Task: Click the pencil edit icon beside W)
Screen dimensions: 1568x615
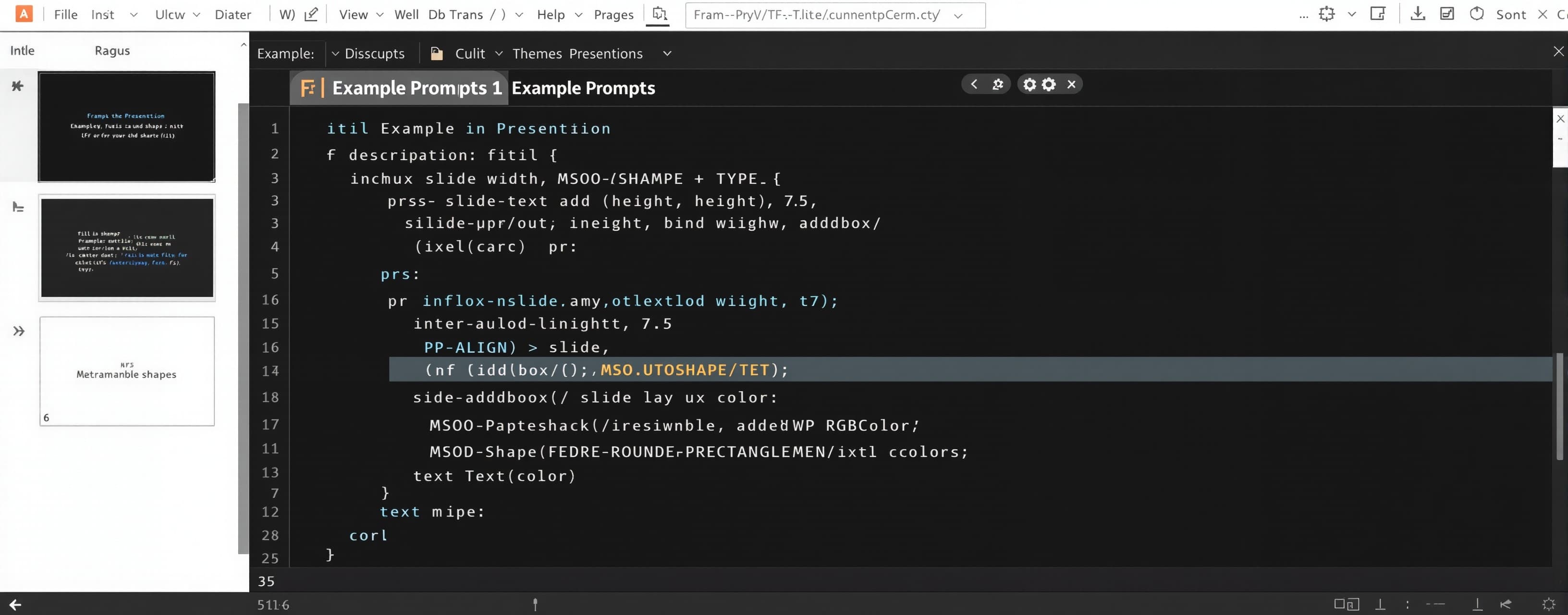Action: pos(311,14)
